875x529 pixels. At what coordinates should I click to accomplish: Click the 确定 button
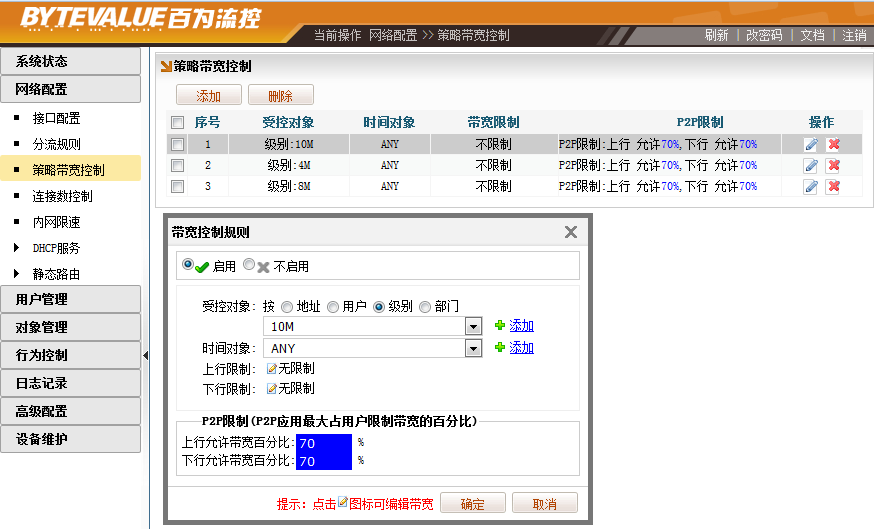(472, 504)
